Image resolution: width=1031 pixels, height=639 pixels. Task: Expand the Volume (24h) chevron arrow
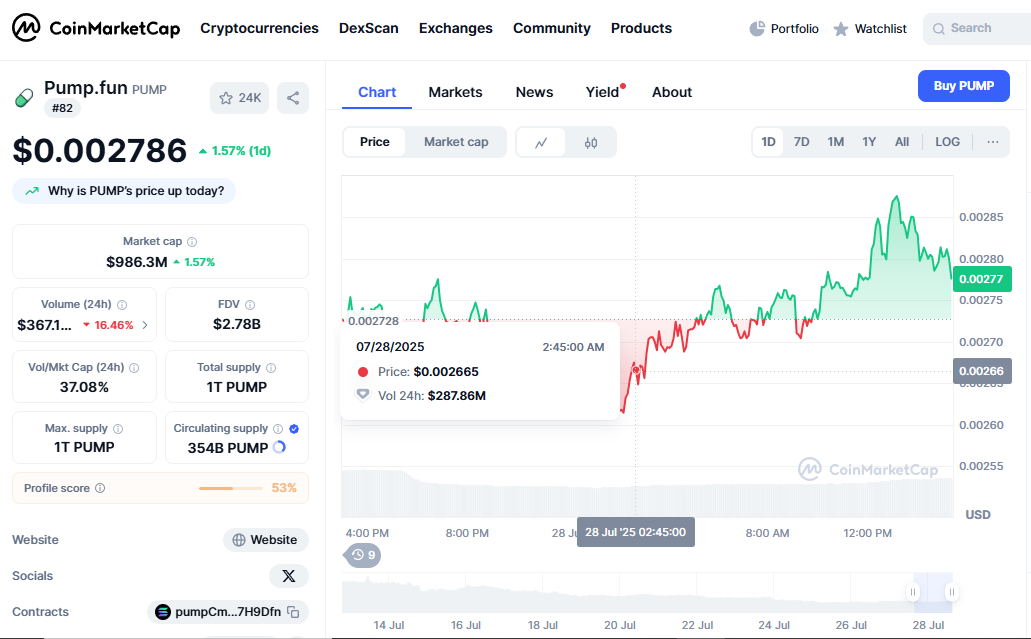(x=145, y=325)
